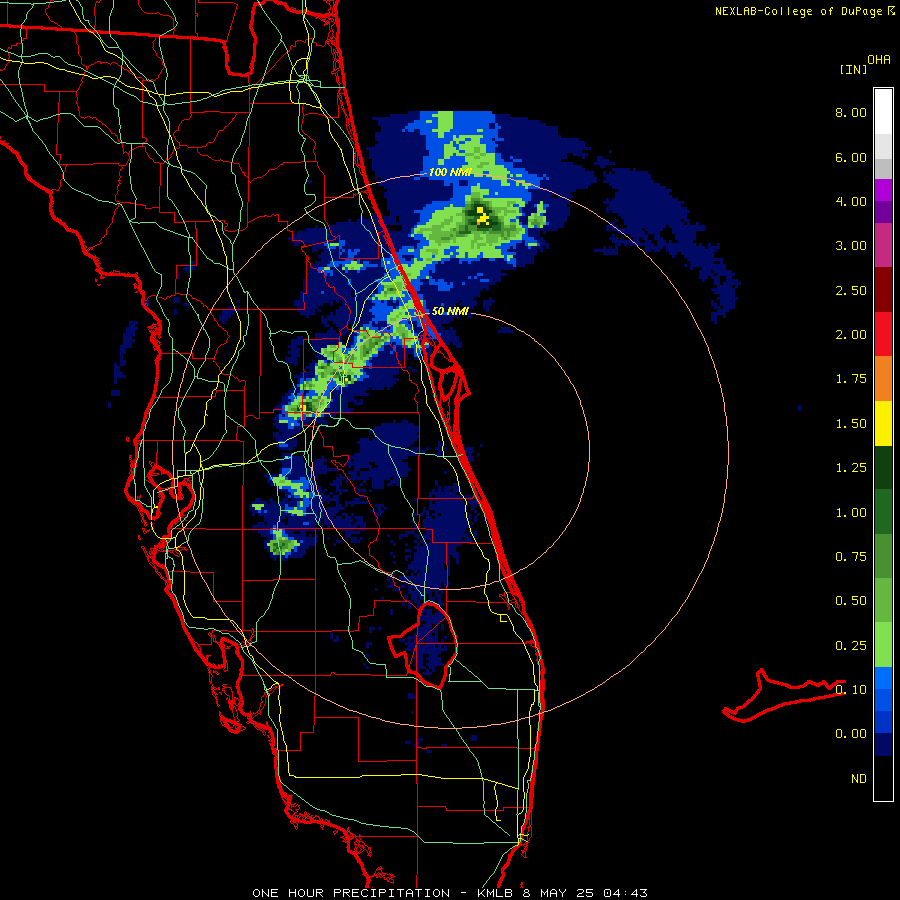Select the black ND color band

click(x=883, y=778)
